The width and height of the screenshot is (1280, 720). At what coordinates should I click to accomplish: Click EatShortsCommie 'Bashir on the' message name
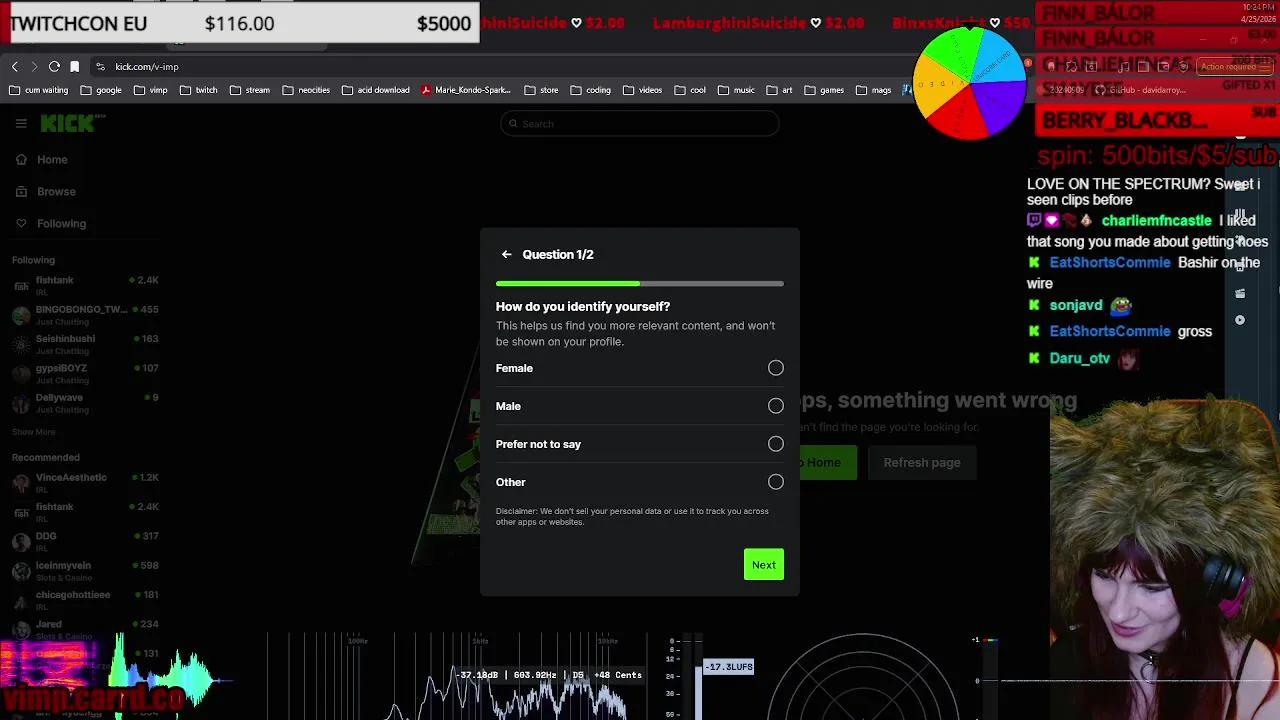pyautogui.click(x=1109, y=263)
